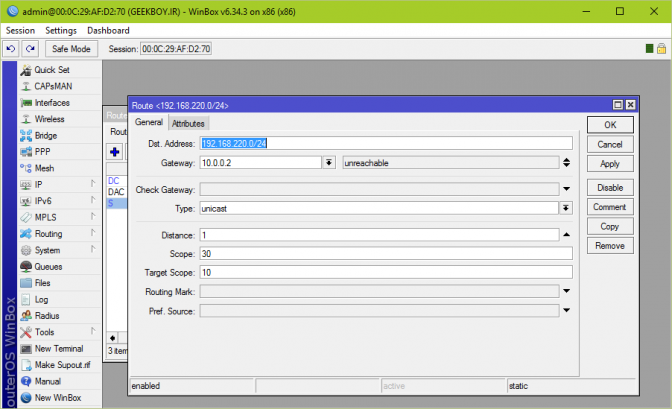Viewport: 672px width, 409px height.
Task: Click the Gateway 10.0.0.2 field
Action: pos(260,163)
